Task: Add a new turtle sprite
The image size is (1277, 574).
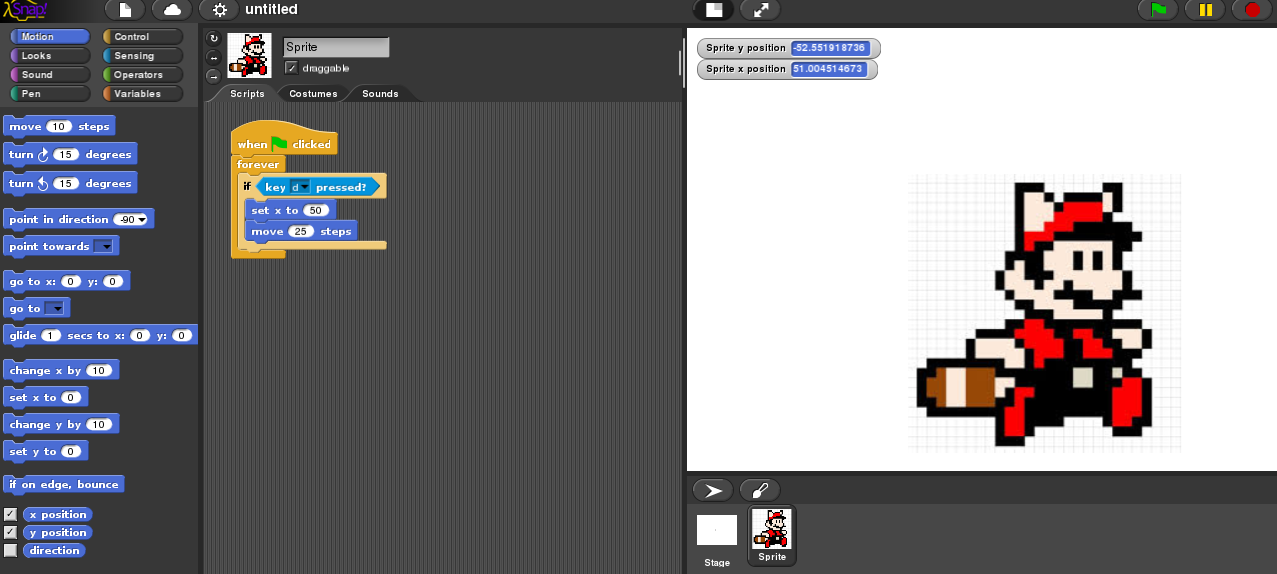Action: pyautogui.click(x=713, y=491)
